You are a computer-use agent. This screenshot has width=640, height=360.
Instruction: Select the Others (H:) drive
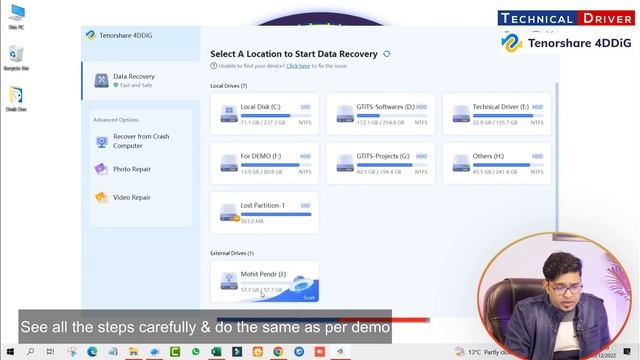click(496, 163)
